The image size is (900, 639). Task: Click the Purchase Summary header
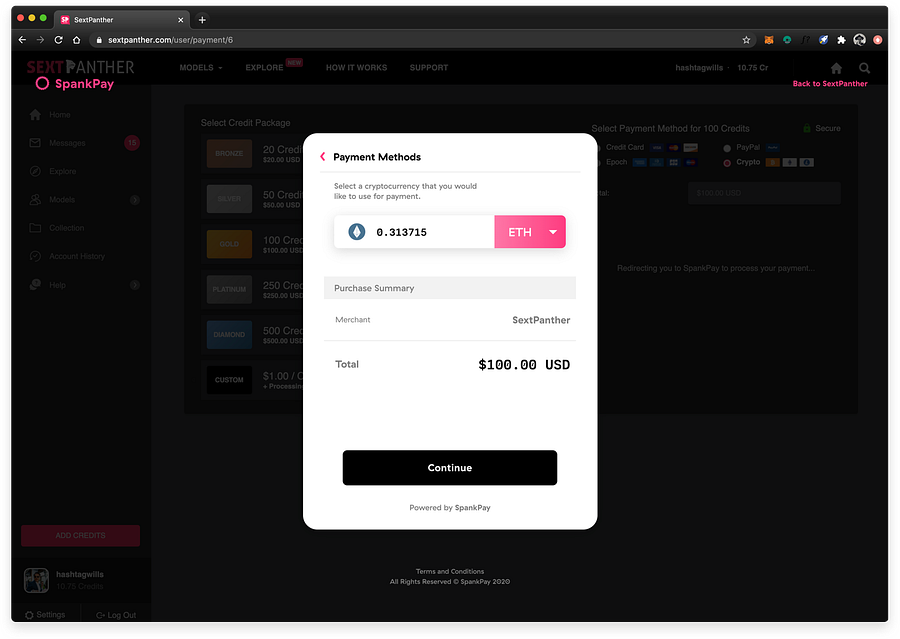[449, 288]
